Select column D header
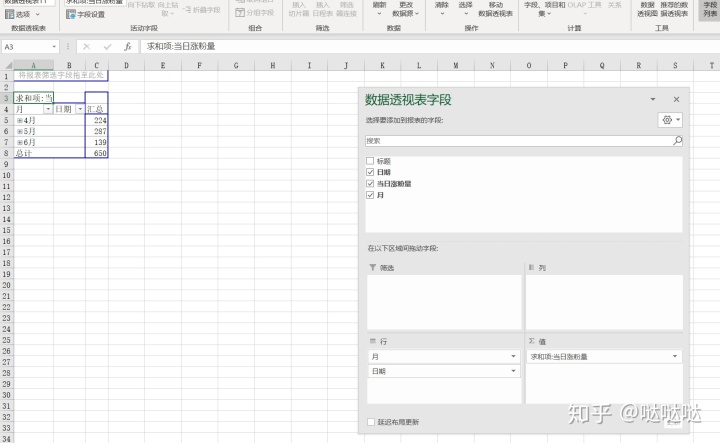This screenshot has width=720, height=443. 126,65
